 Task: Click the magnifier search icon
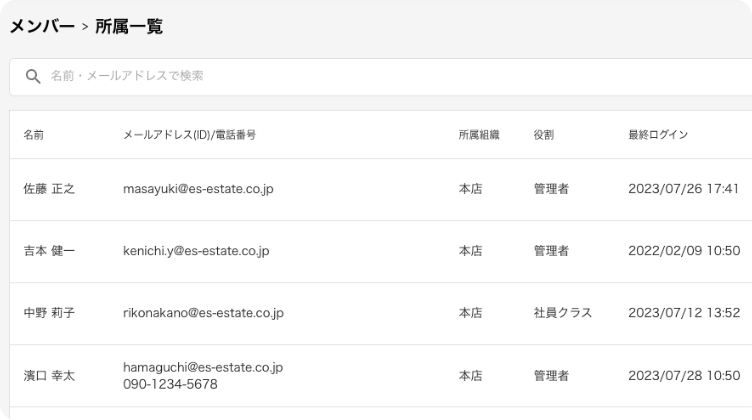(33, 76)
